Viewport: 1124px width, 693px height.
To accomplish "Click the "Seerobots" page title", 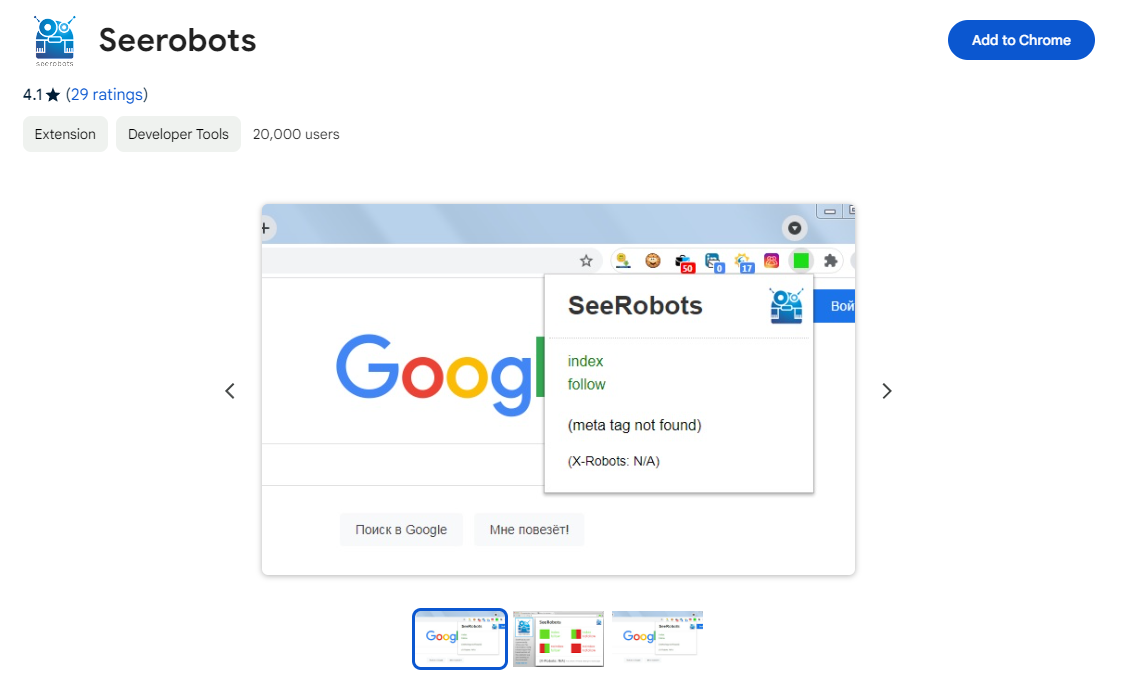I will pos(178,40).
